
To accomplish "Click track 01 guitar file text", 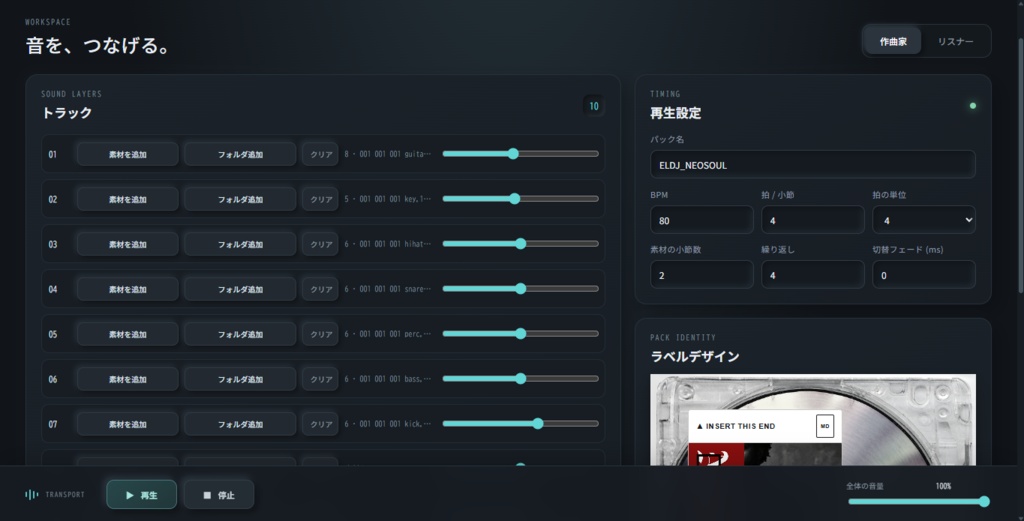I will point(388,154).
